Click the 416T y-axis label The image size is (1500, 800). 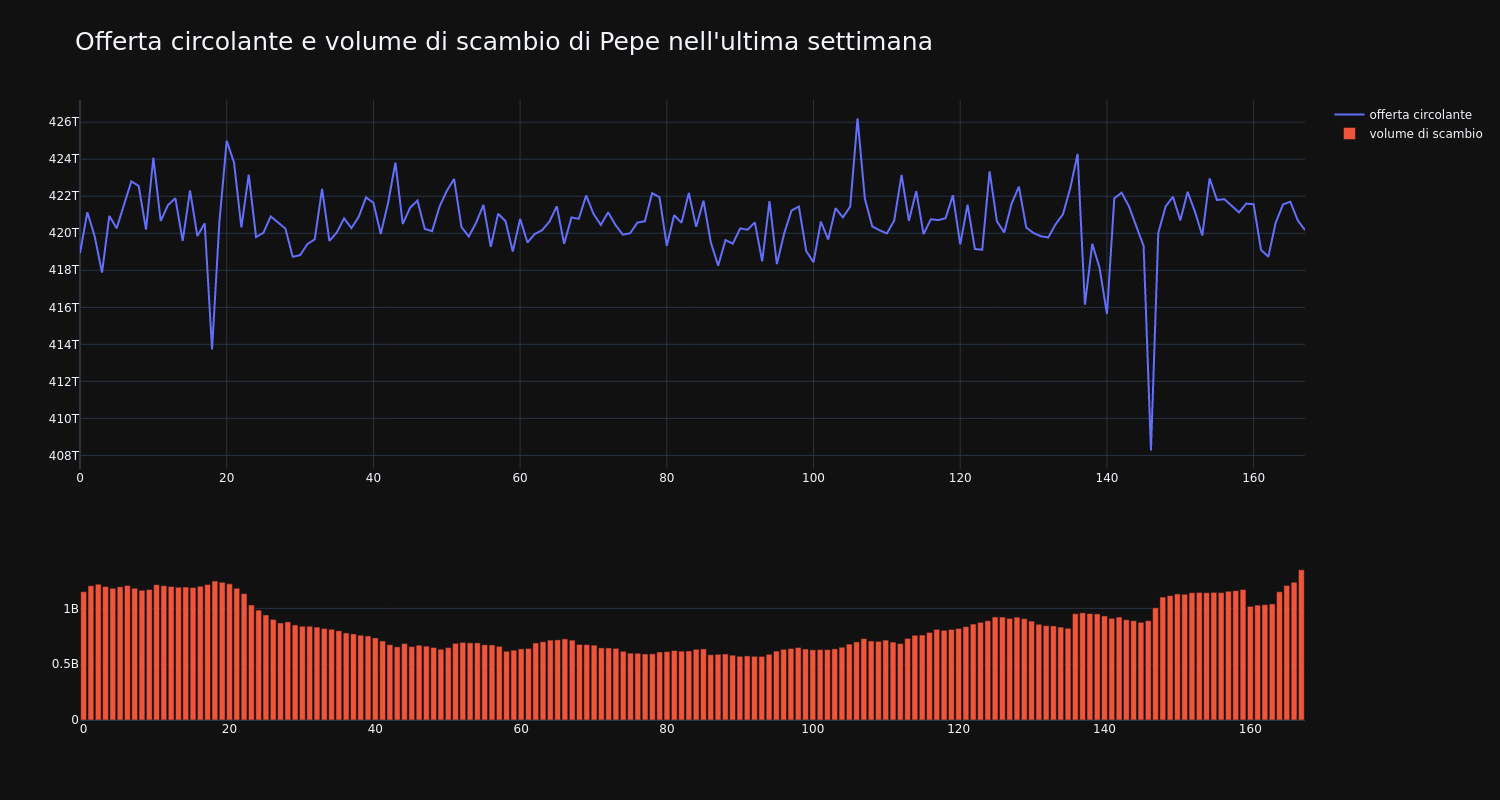pyautogui.click(x=63, y=307)
